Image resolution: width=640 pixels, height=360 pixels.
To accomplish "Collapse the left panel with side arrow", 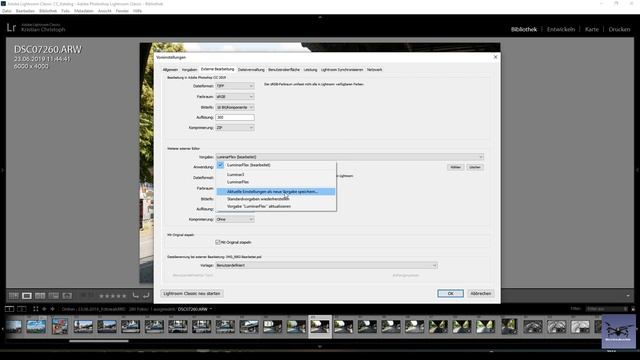I will (2, 170).
